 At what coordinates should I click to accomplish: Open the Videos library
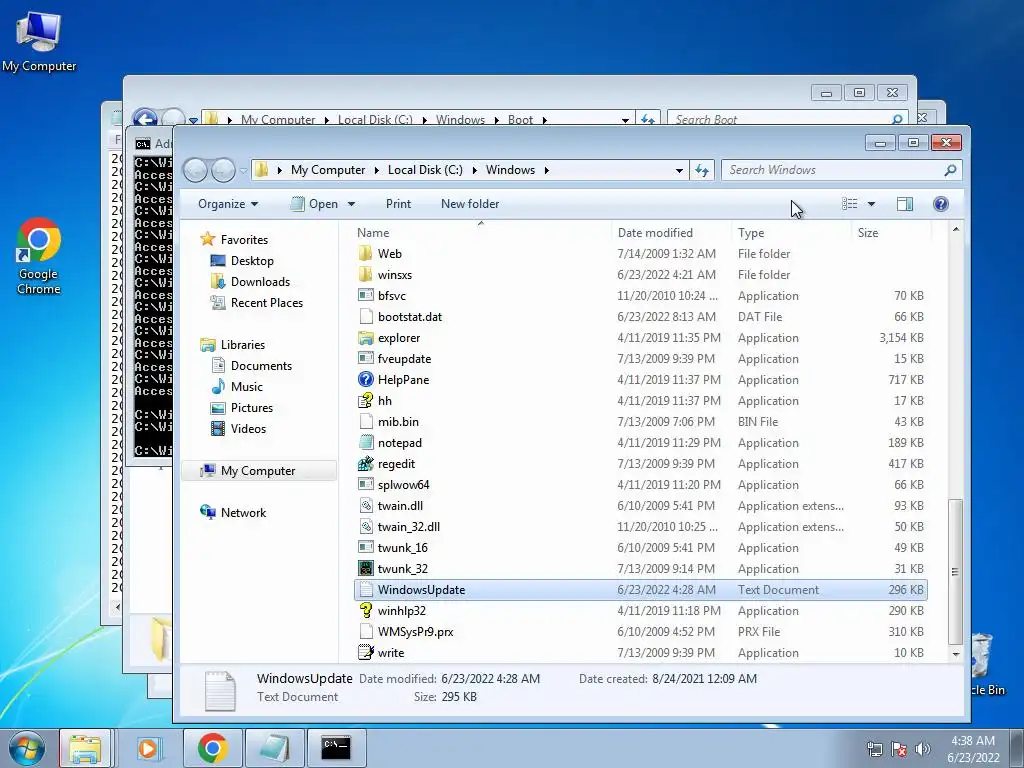coord(248,428)
